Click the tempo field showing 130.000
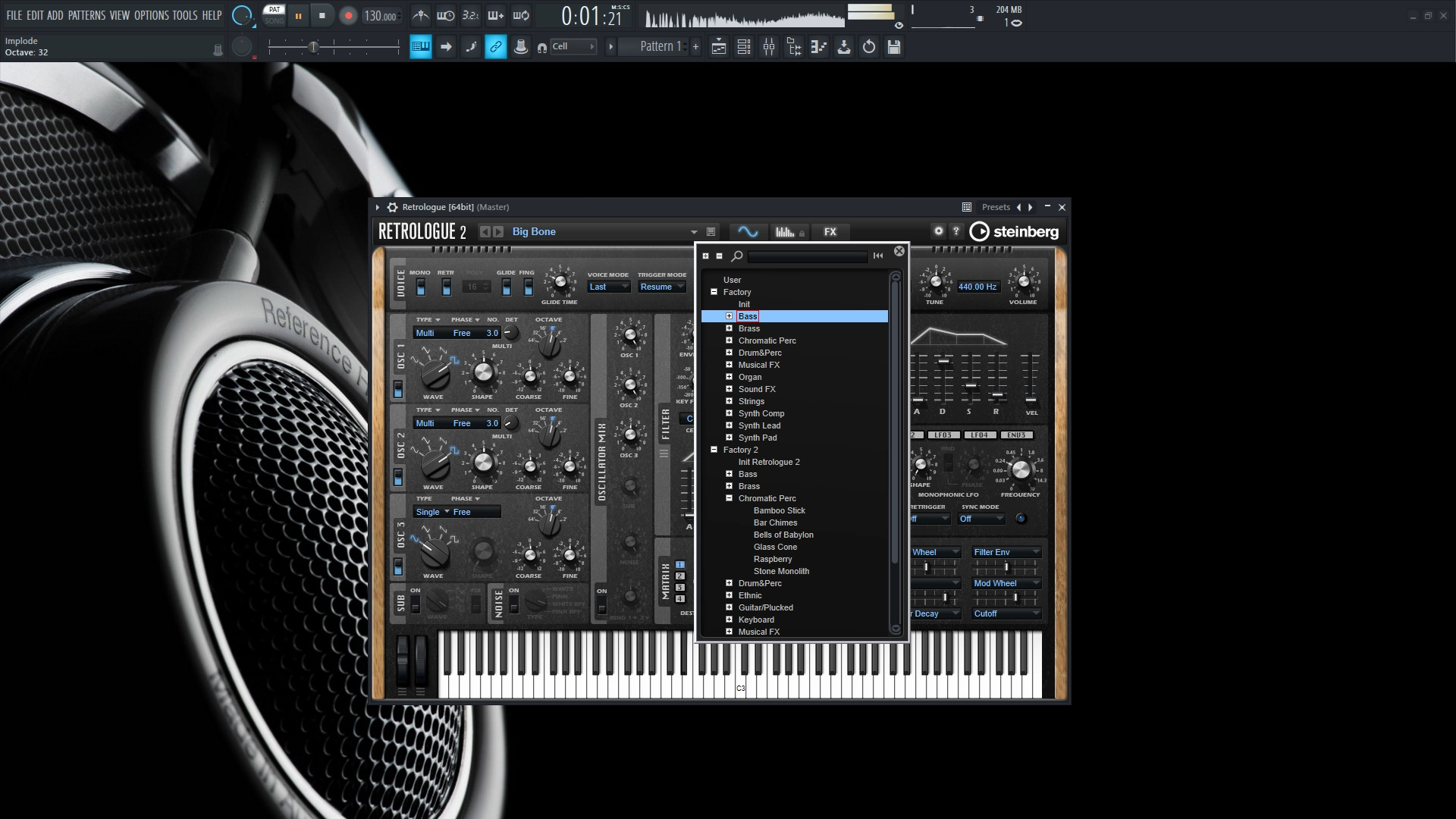The height and width of the screenshot is (819, 1456). 381,16
